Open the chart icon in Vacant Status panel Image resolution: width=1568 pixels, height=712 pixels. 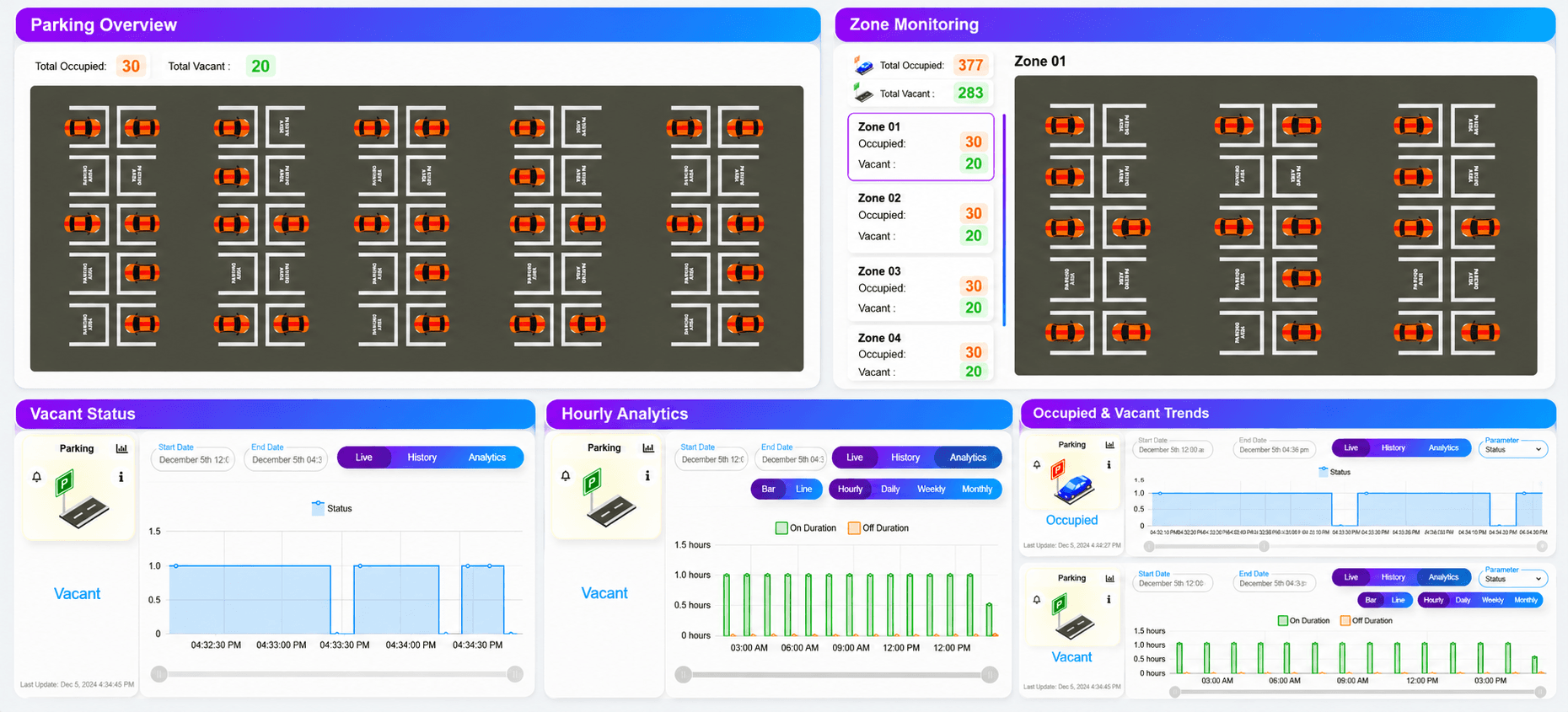point(121,448)
